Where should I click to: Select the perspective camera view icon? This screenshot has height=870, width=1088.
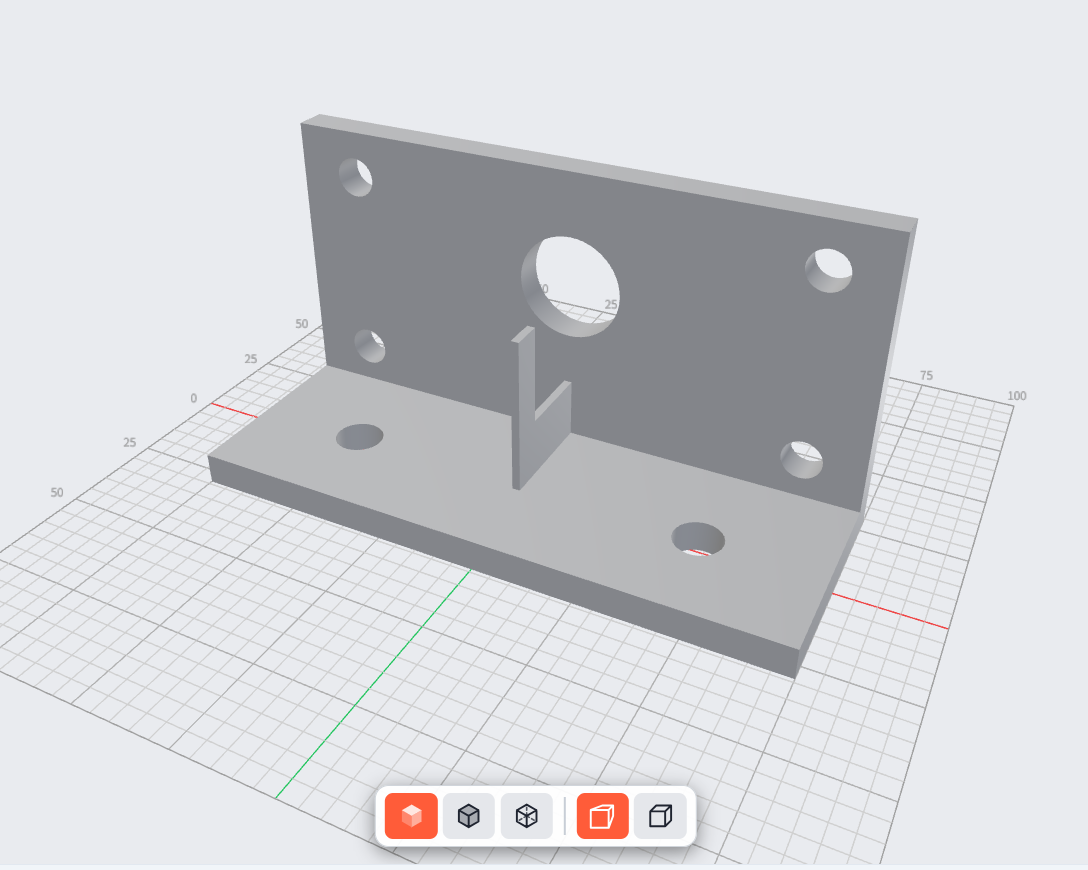602,816
